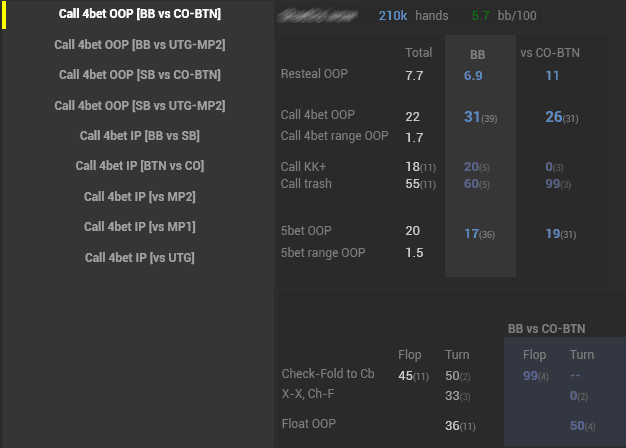
Task: Switch to Call 4bet IP [vs MP2]
Action: 140,196
